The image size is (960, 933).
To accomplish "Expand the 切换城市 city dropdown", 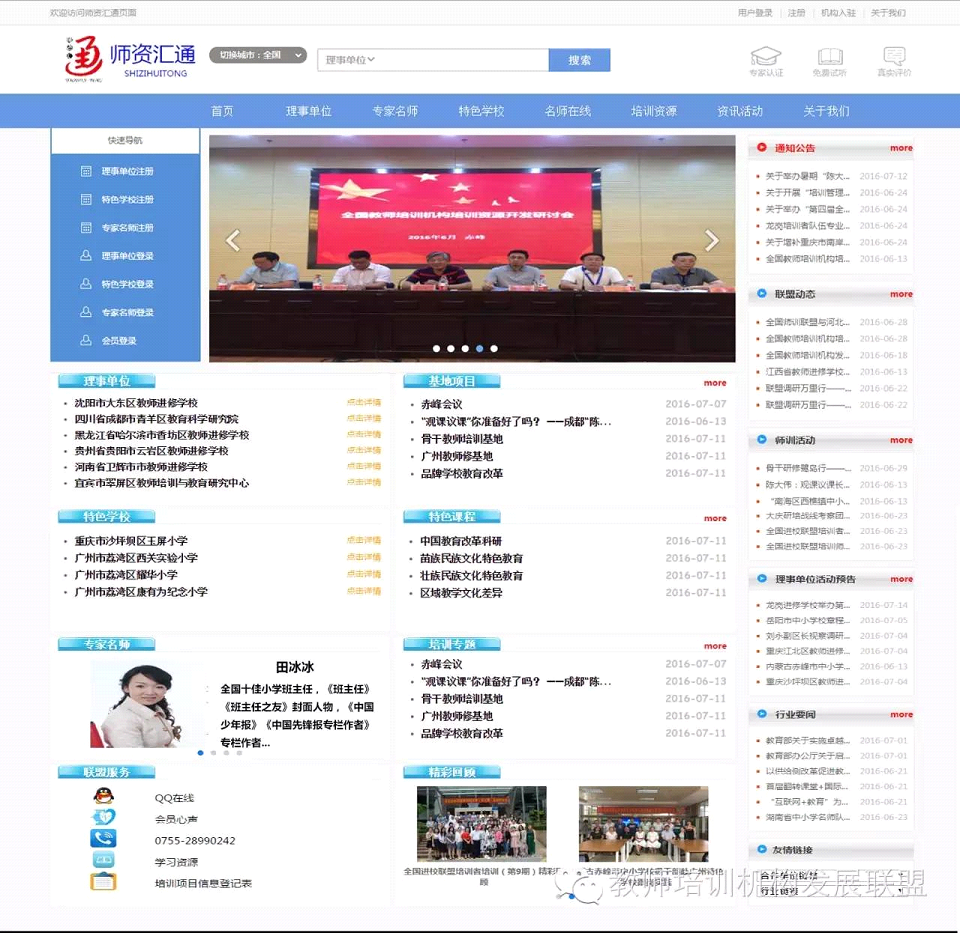I will (258, 55).
